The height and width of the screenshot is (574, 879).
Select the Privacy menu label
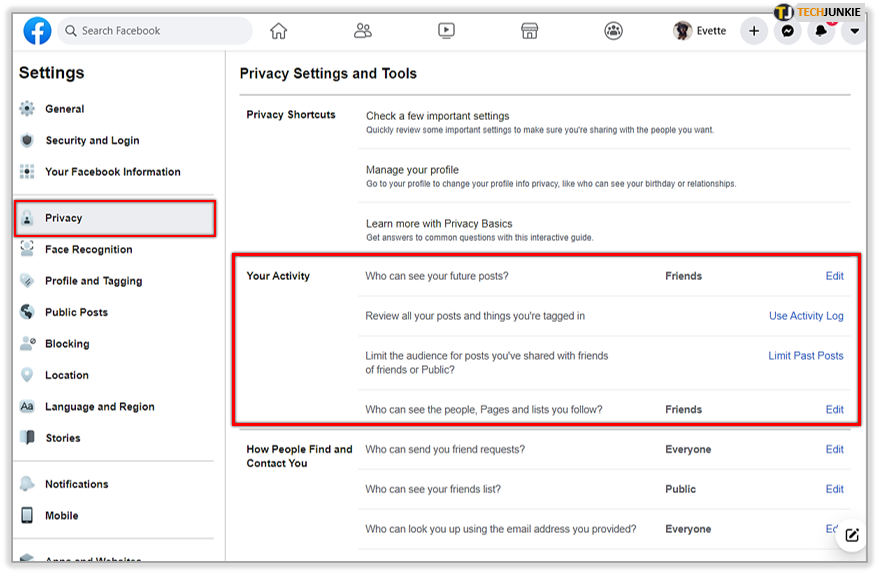click(x=63, y=218)
